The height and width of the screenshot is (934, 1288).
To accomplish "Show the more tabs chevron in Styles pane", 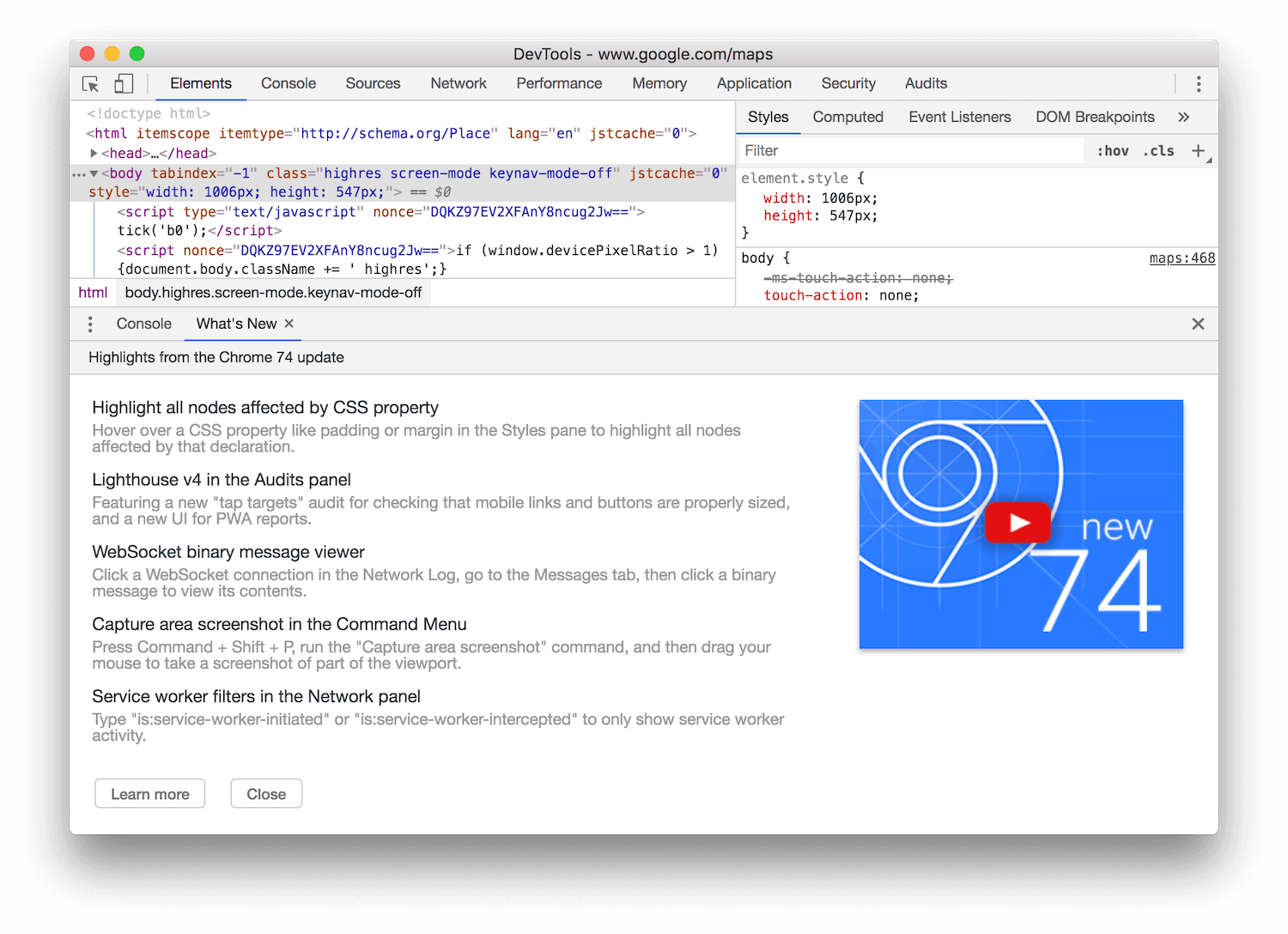I will point(1184,117).
